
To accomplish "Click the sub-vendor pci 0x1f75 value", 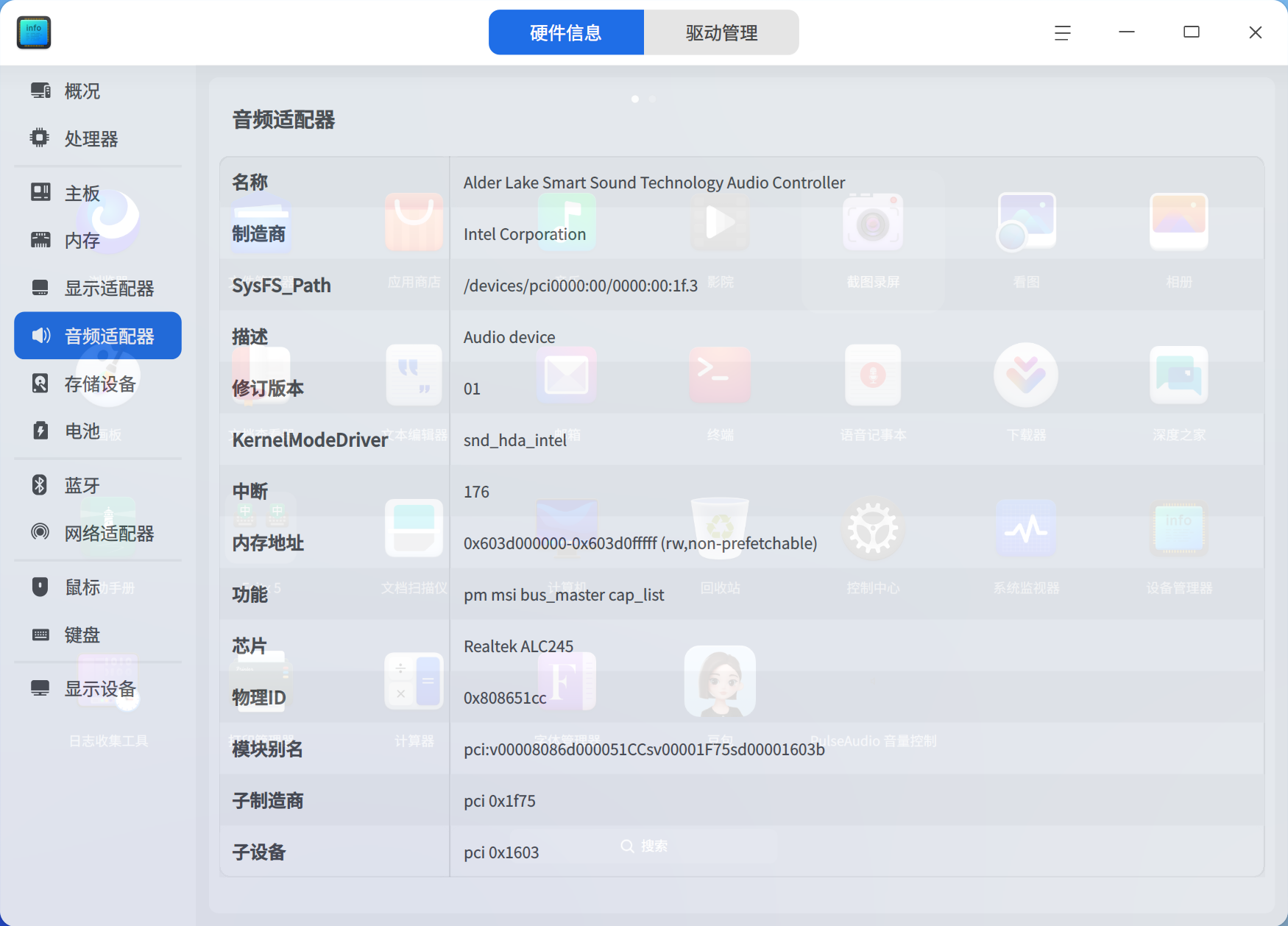I will click(x=500, y=801).
